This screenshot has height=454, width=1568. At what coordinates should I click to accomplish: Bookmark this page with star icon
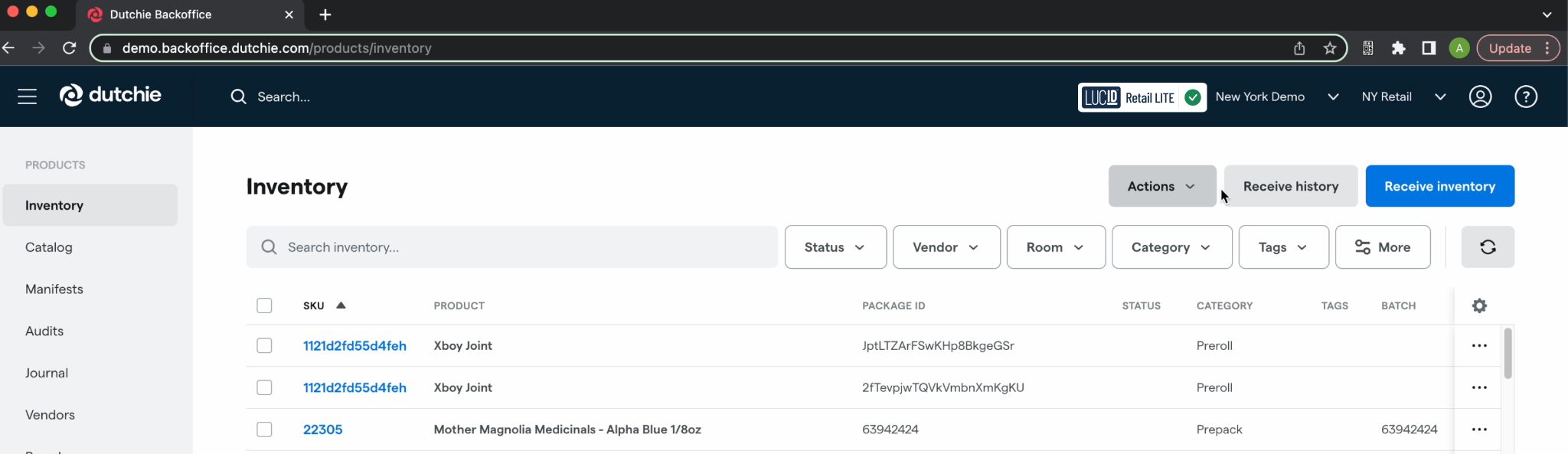(x=1330, y=48)
